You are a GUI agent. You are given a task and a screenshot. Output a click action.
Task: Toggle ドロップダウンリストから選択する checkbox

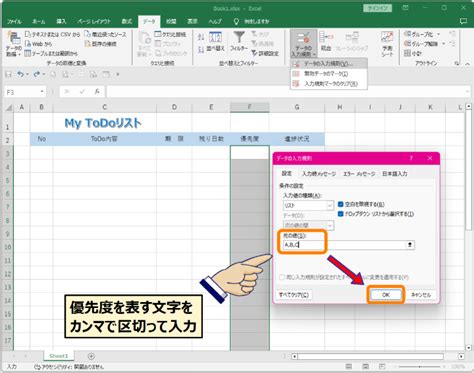click(340, 214)
